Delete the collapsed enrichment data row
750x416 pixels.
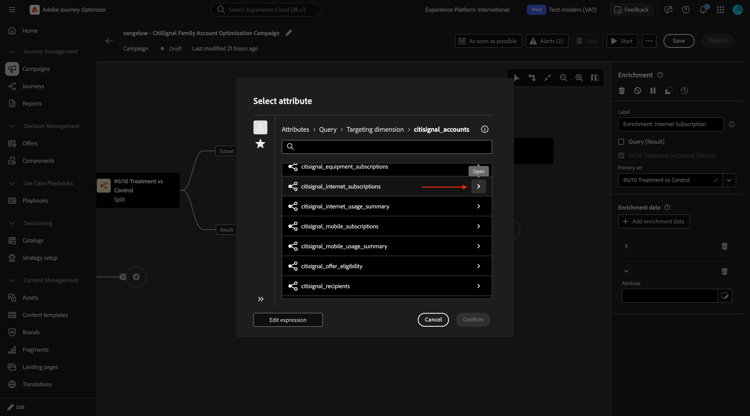tap(725, 246)
